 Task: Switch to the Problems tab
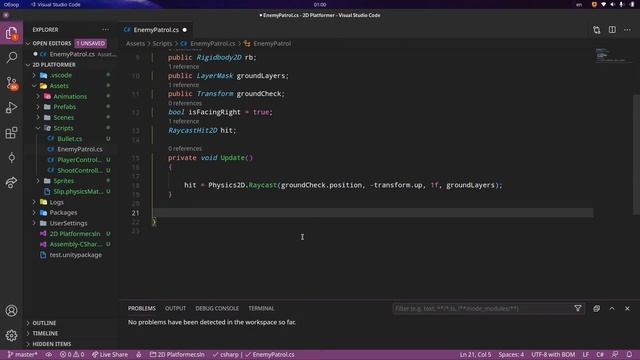142,309
